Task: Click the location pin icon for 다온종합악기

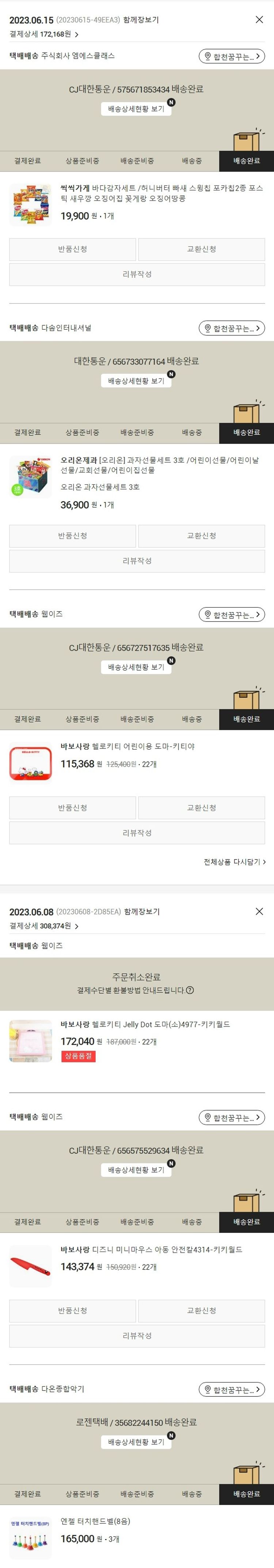Action: 207,1390
